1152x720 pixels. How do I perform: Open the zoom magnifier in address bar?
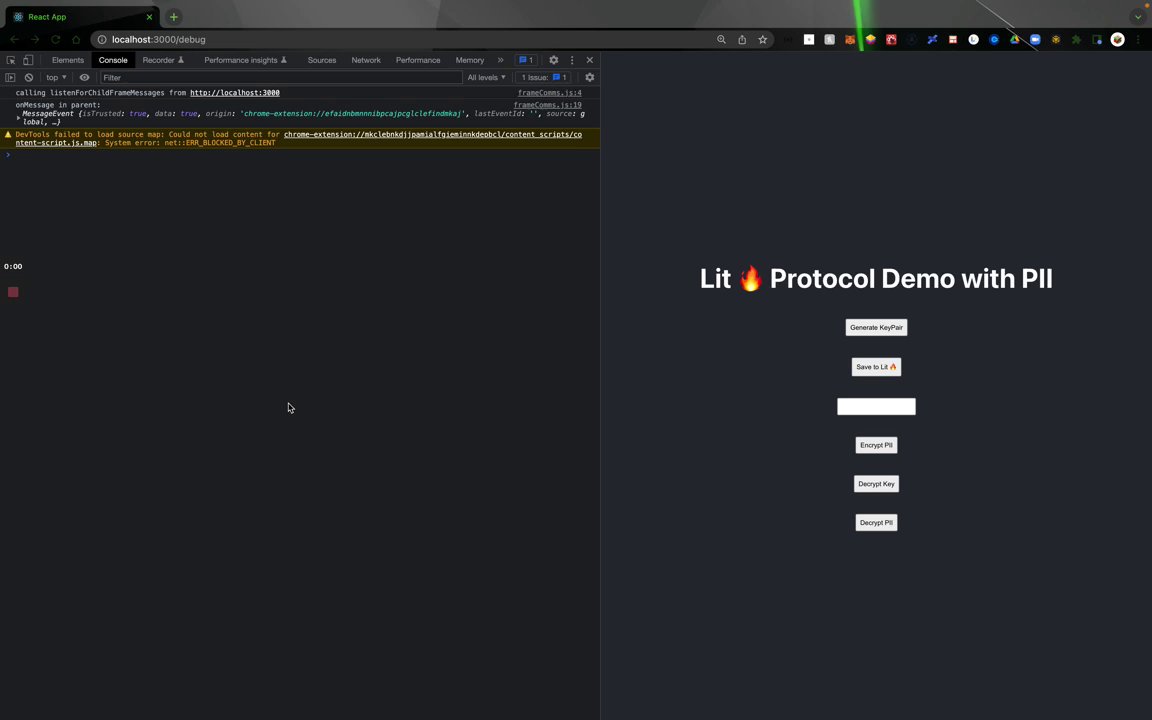pyautogui.click(x=721, y=40)
